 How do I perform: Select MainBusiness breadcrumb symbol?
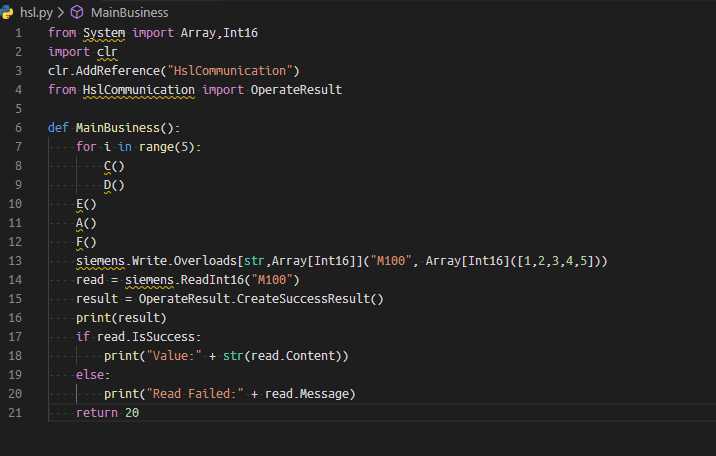[129, 13]
